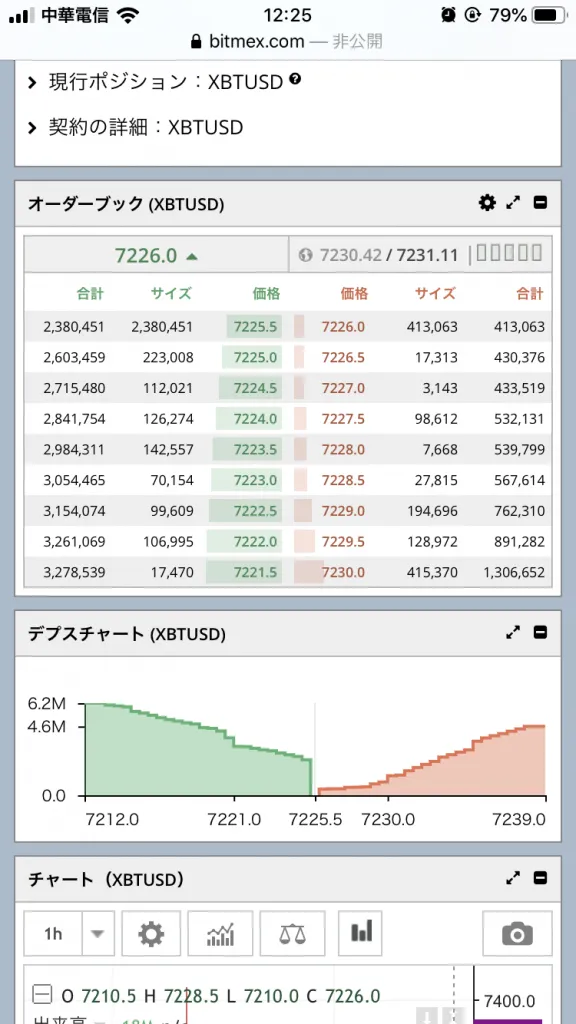Open chart settings gear
The image size is (576, 1024).
pos(151,933)
